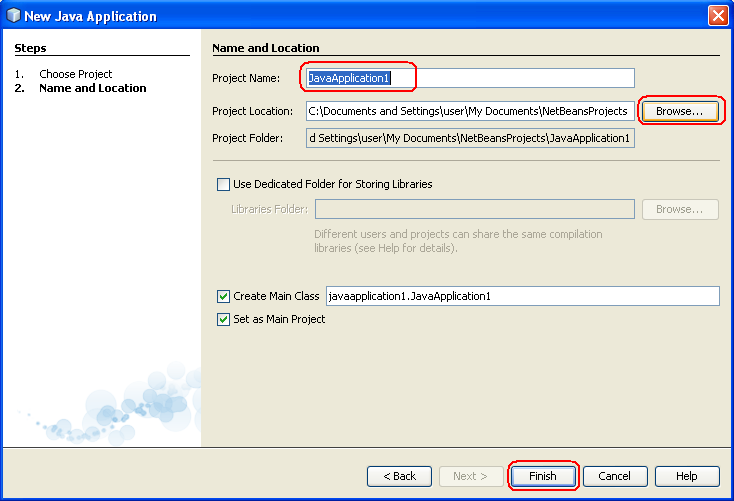Uncheck the Set as Main Project checkbox
This screenshot has width=734, height=501.
tap(223, 319)
